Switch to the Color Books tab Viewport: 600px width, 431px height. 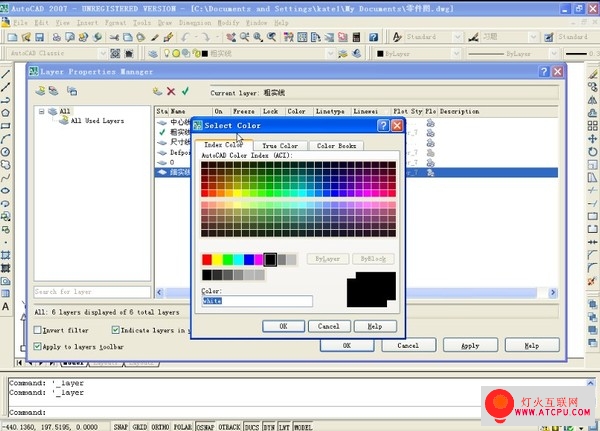(x=336, y=146)
